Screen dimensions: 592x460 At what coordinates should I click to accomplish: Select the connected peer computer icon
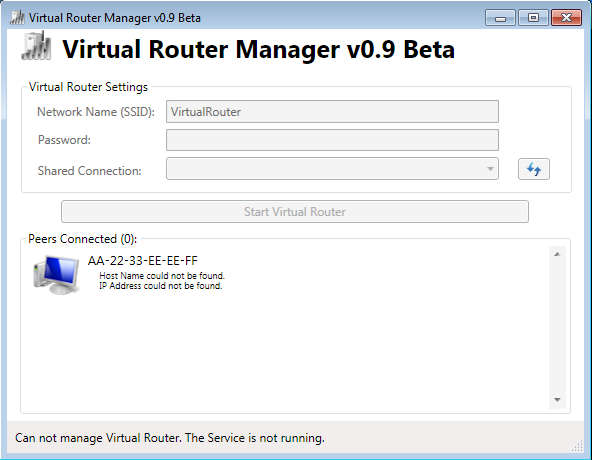tap(57, 275)
